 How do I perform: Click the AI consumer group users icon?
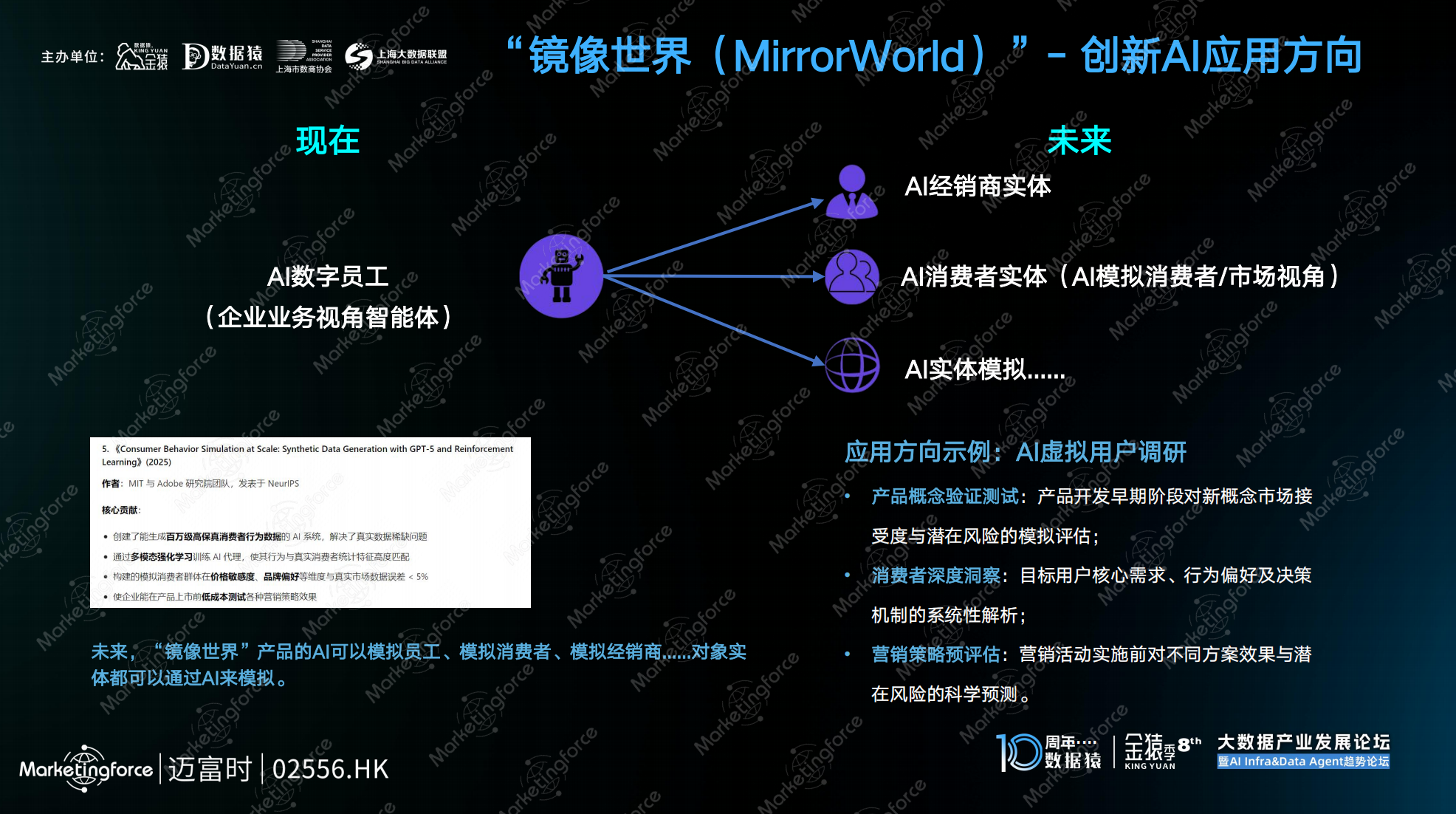[852, 277]
